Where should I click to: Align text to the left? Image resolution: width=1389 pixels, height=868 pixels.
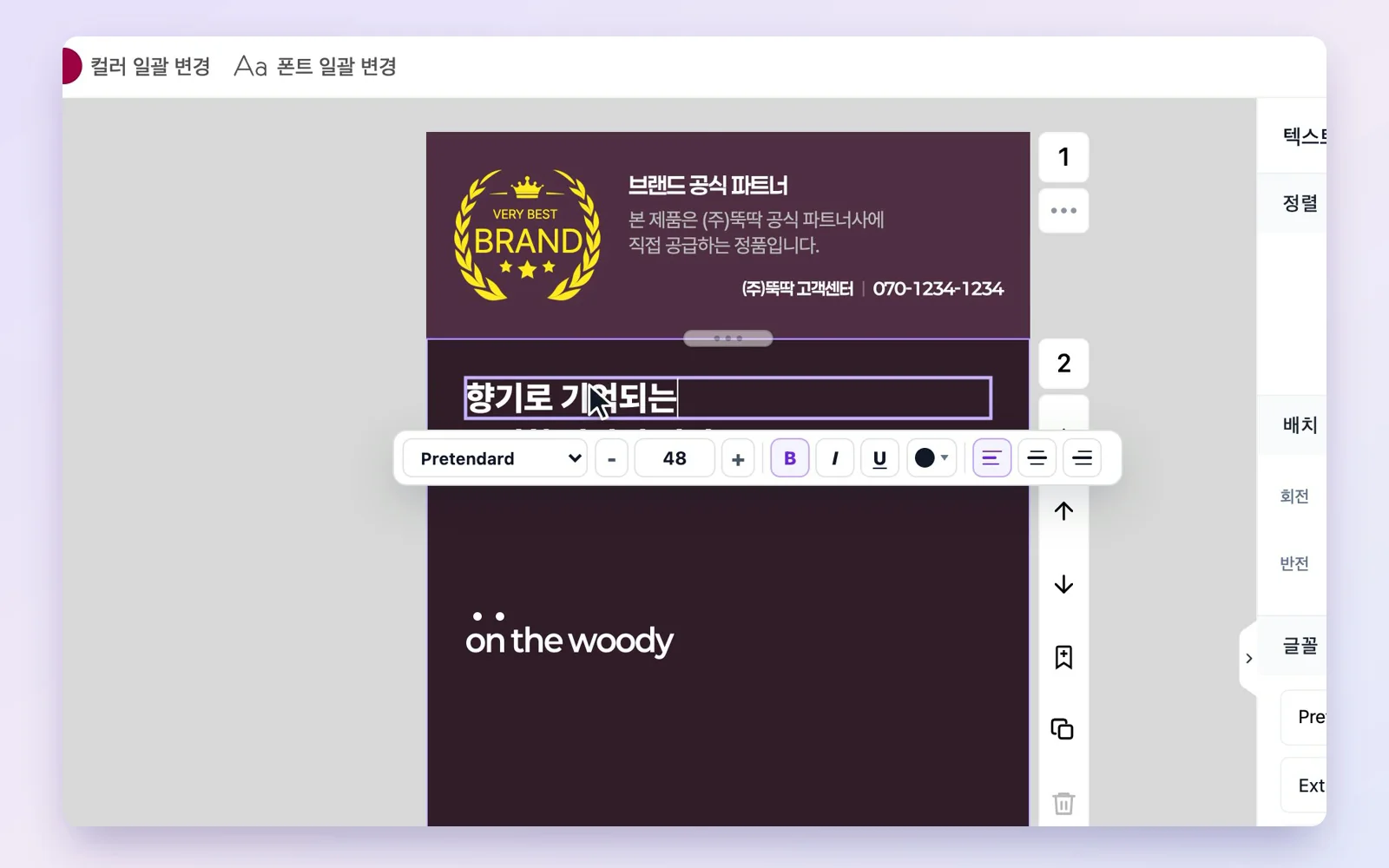(991, 458)
